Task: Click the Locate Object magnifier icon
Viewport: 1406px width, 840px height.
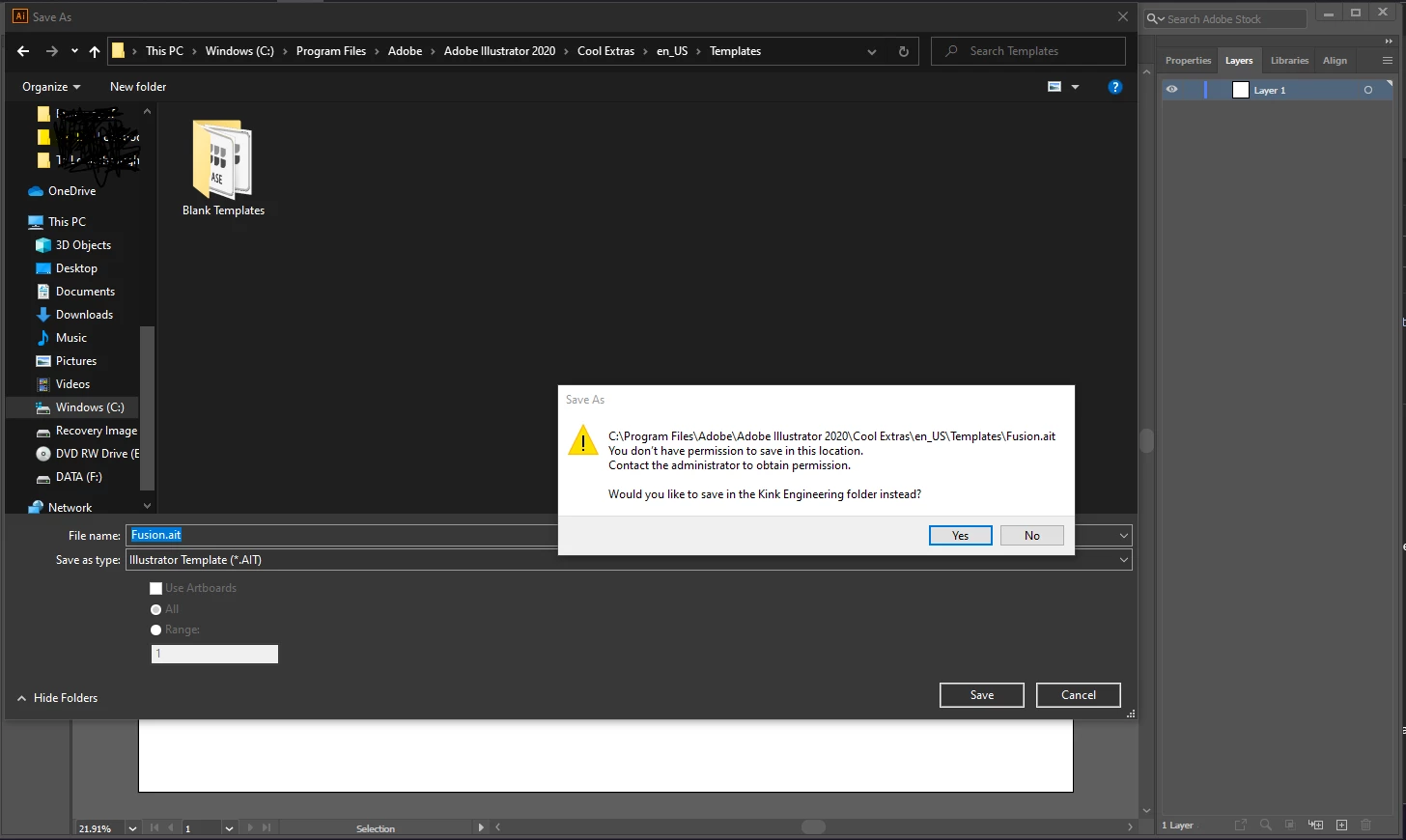Action: [x=1265, y=826]
